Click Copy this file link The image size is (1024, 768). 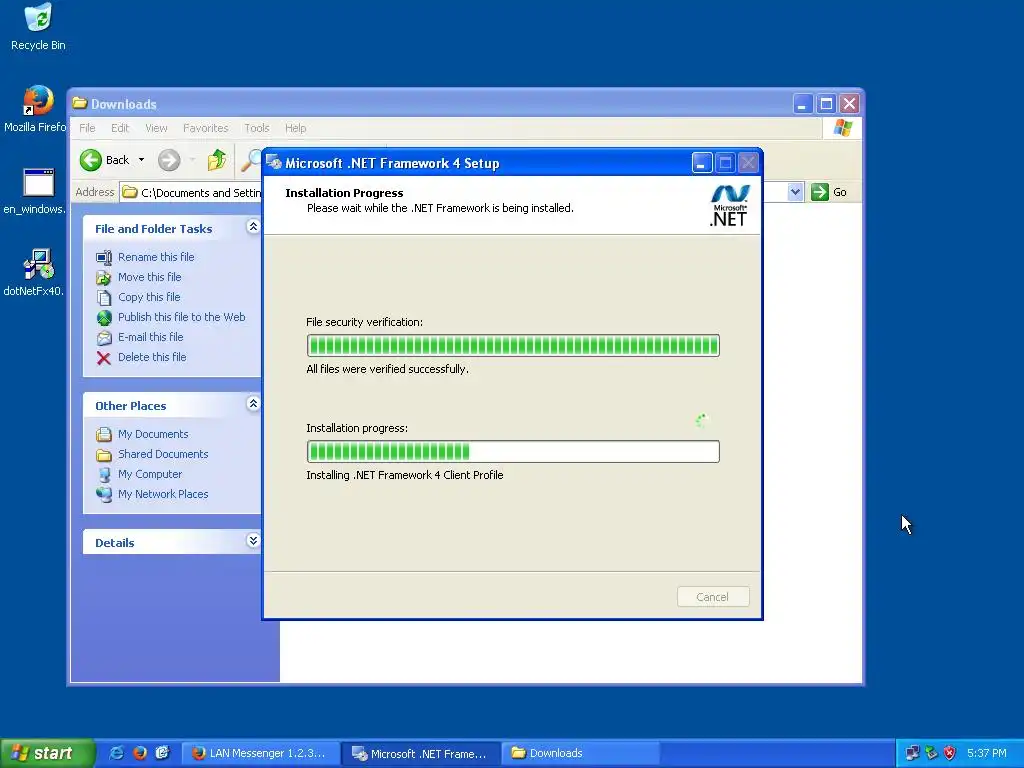point(149,297)
